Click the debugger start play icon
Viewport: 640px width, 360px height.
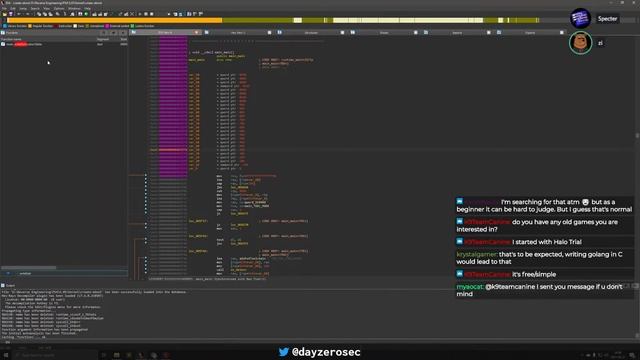140,14
